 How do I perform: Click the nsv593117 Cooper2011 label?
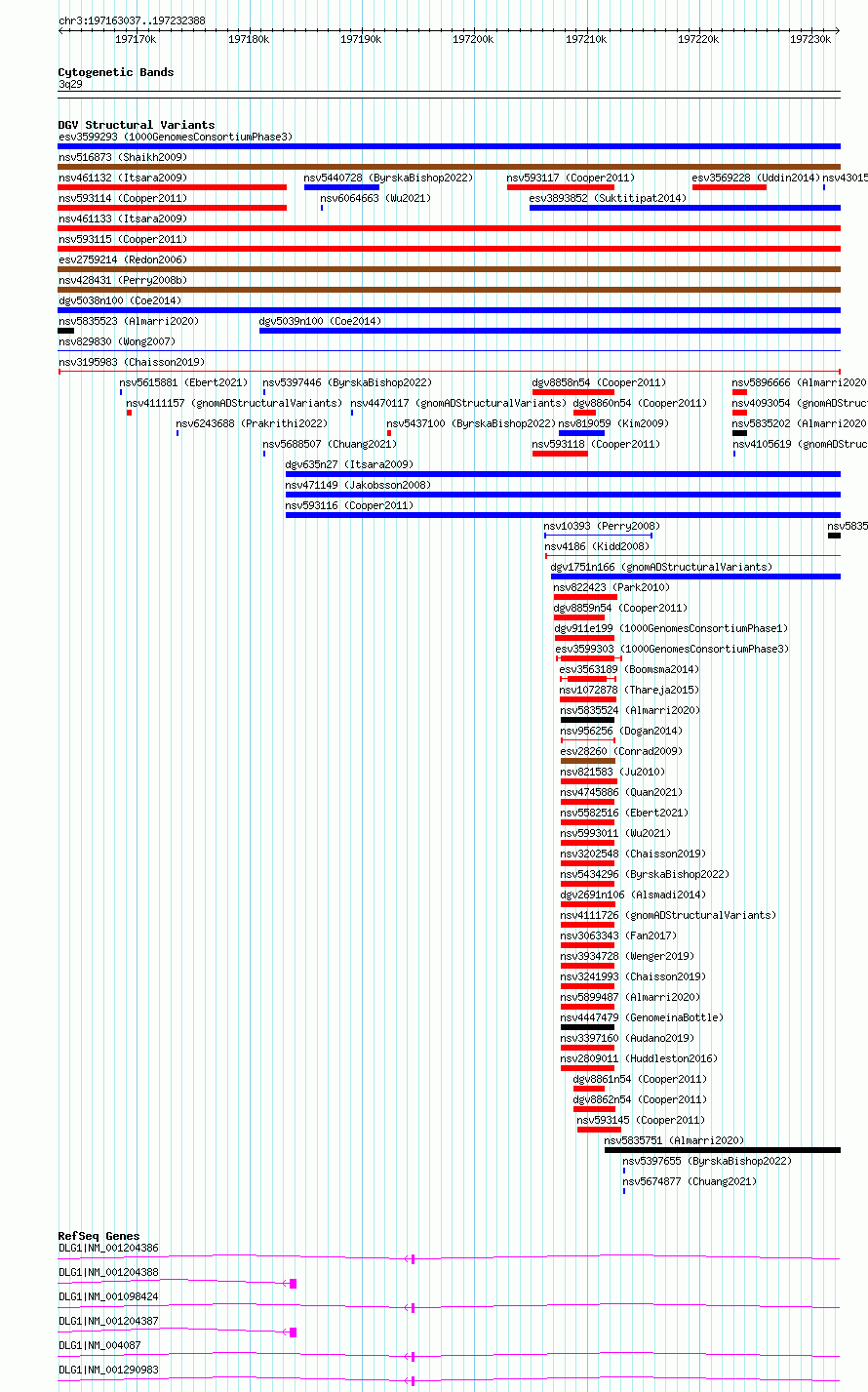(x=571, y=178)
